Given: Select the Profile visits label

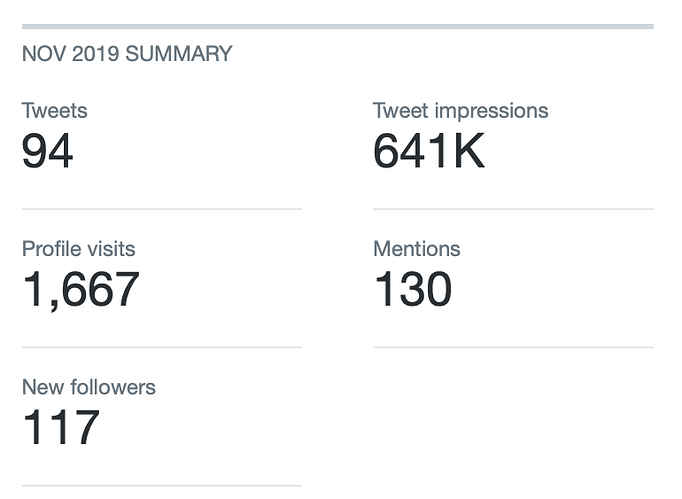Looking at the screenshot, I should tap(79, 249).
